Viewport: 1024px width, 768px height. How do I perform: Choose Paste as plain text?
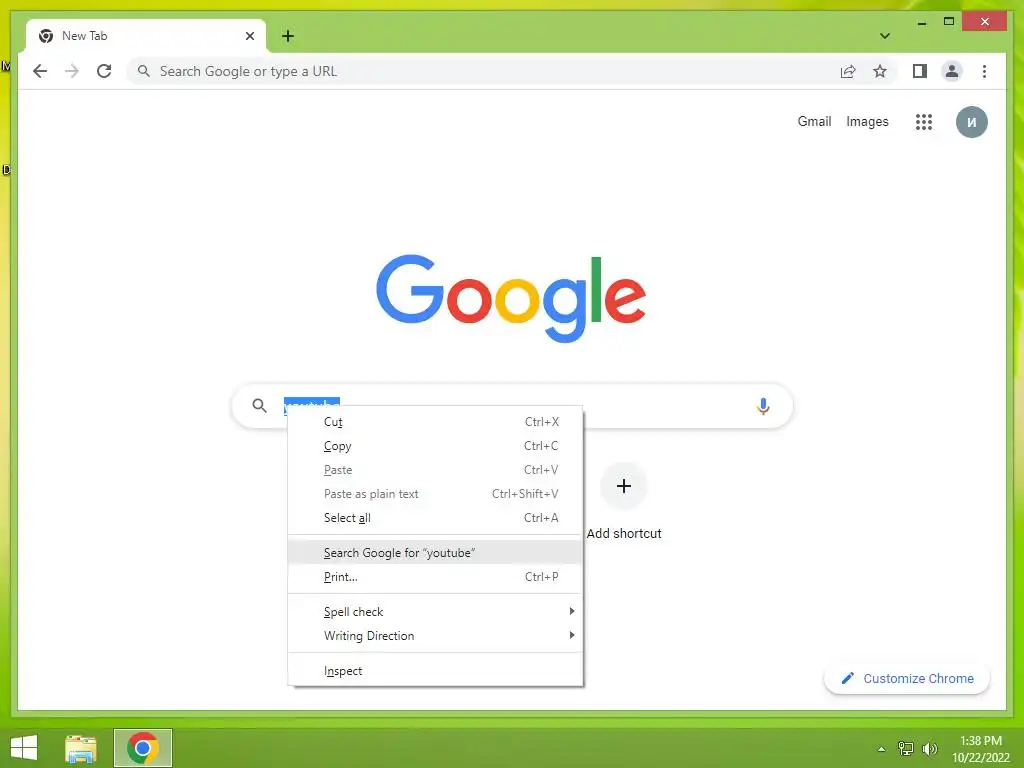[435, 494]
